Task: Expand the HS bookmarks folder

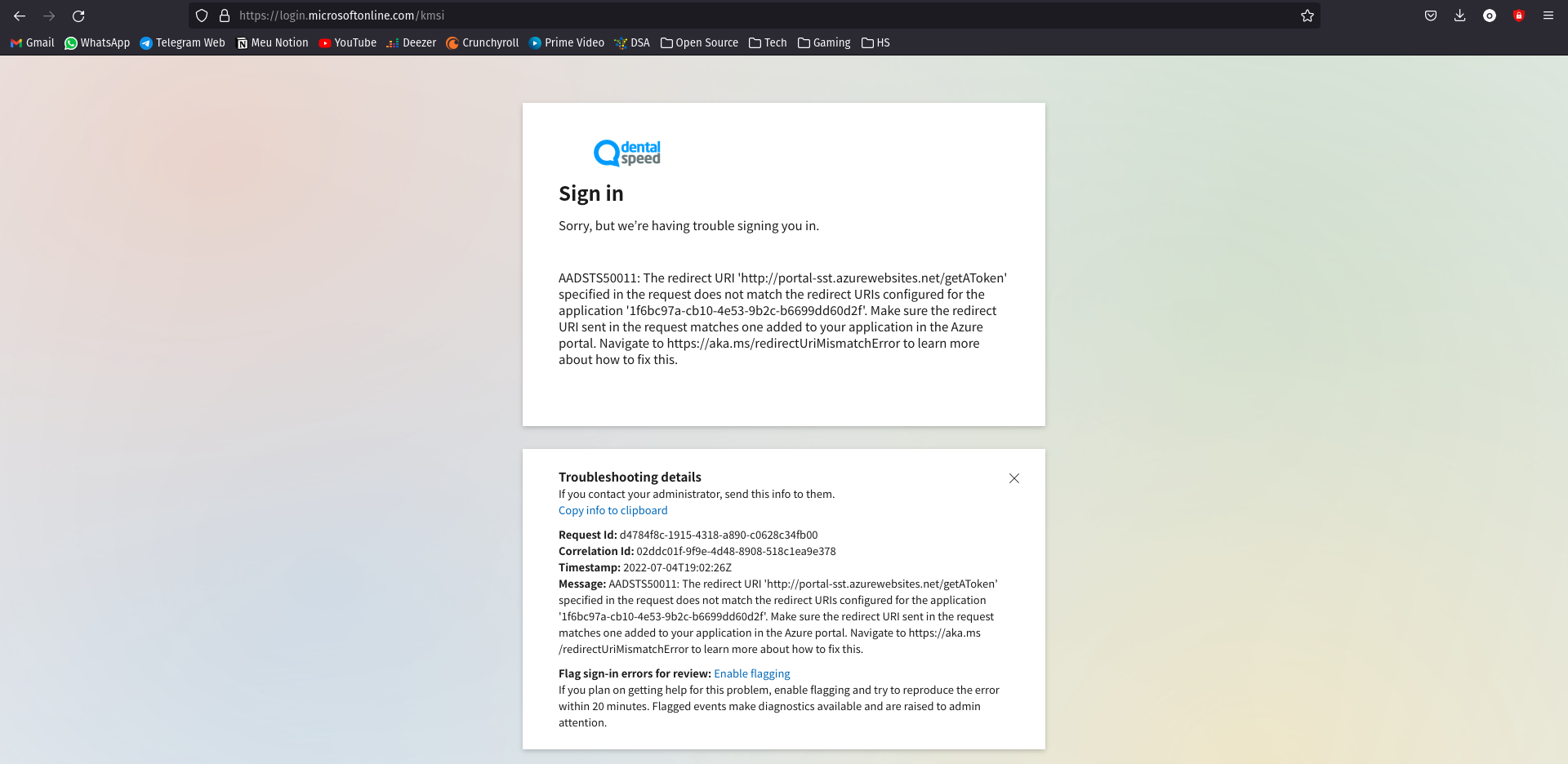Action: click(875, 42)
